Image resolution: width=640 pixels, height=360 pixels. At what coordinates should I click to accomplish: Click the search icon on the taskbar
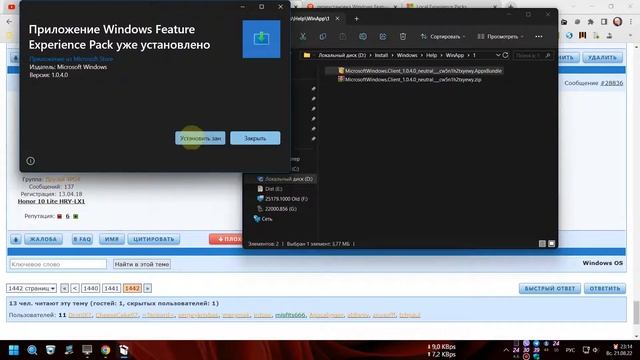(x=32, y=350)
